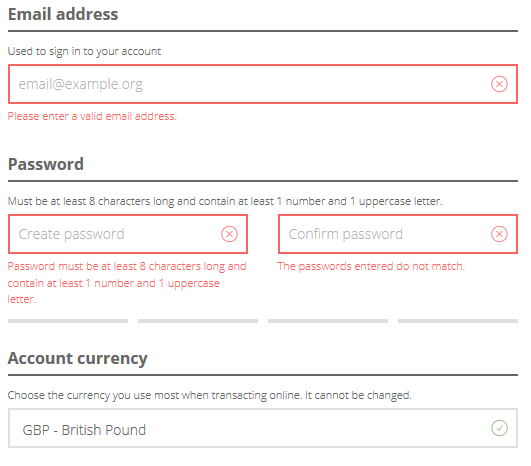The image size is (531, 466).
Task: Focus the Confirm password field
Action: (x=398, y=234)
